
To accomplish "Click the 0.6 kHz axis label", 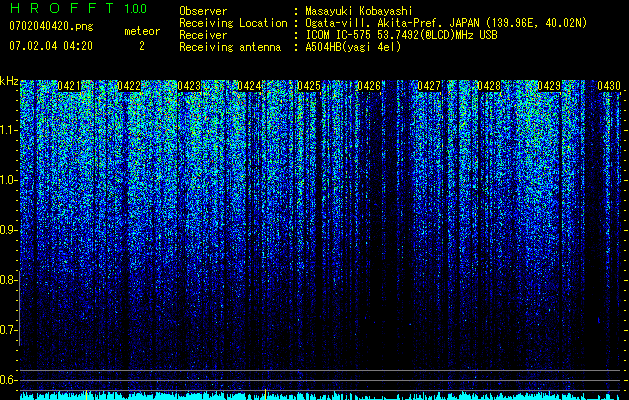I will (x=8, y=380).
